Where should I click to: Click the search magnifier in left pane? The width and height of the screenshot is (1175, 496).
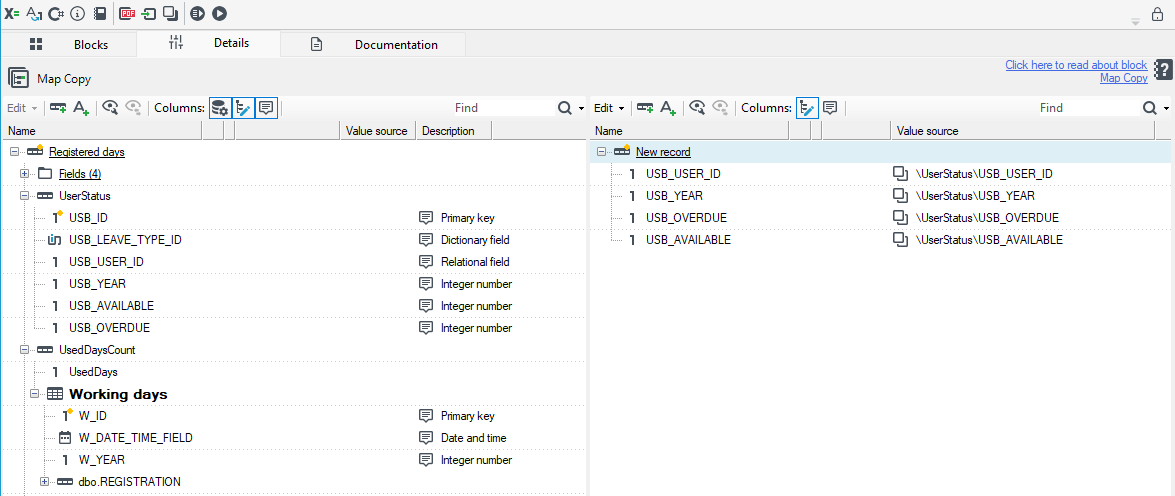click(x=564, y=108)
